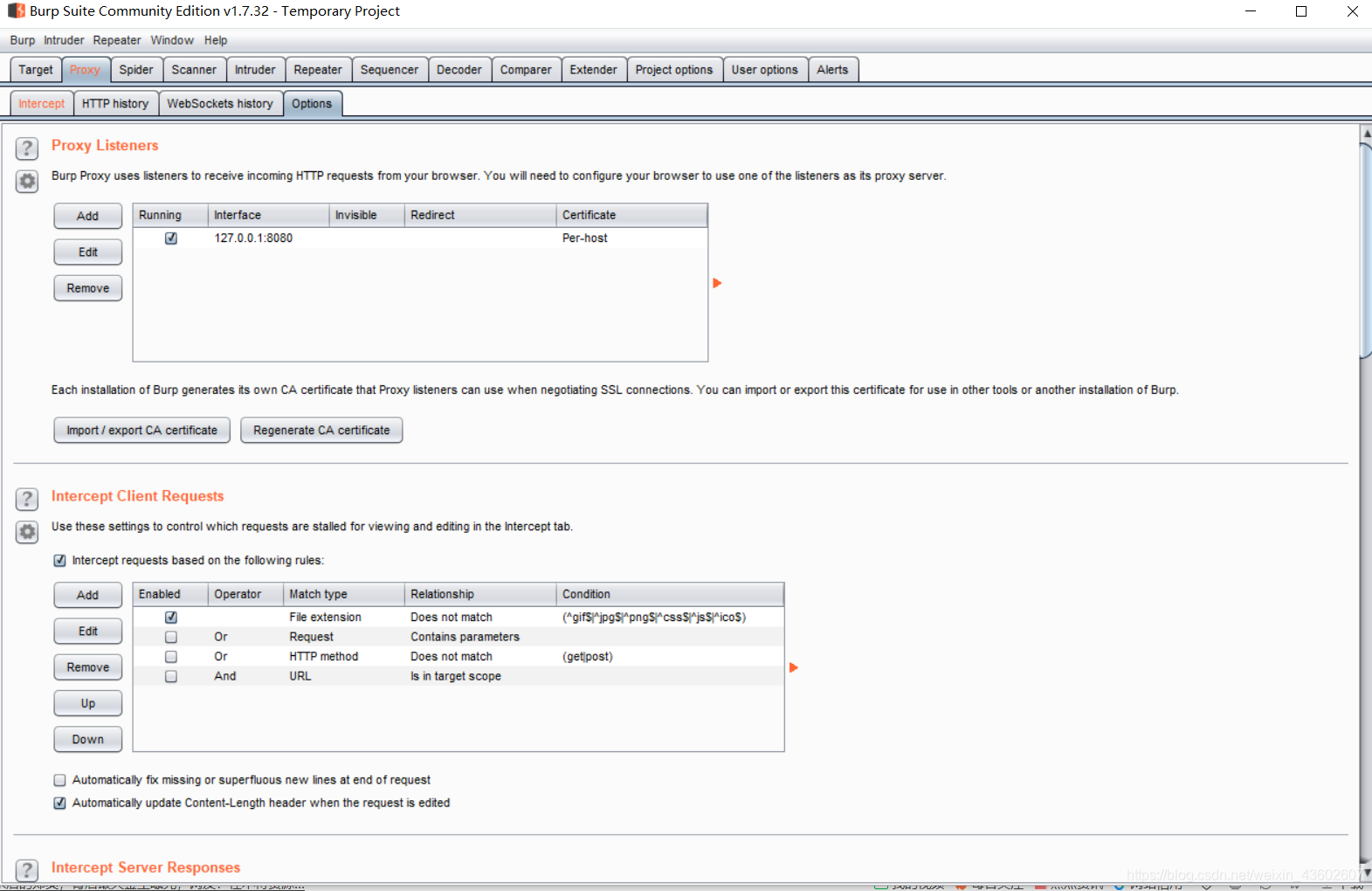This screenshot has width=1372, height=891.
Task: Open help for Intercept Server Responses
Action: 27,870
